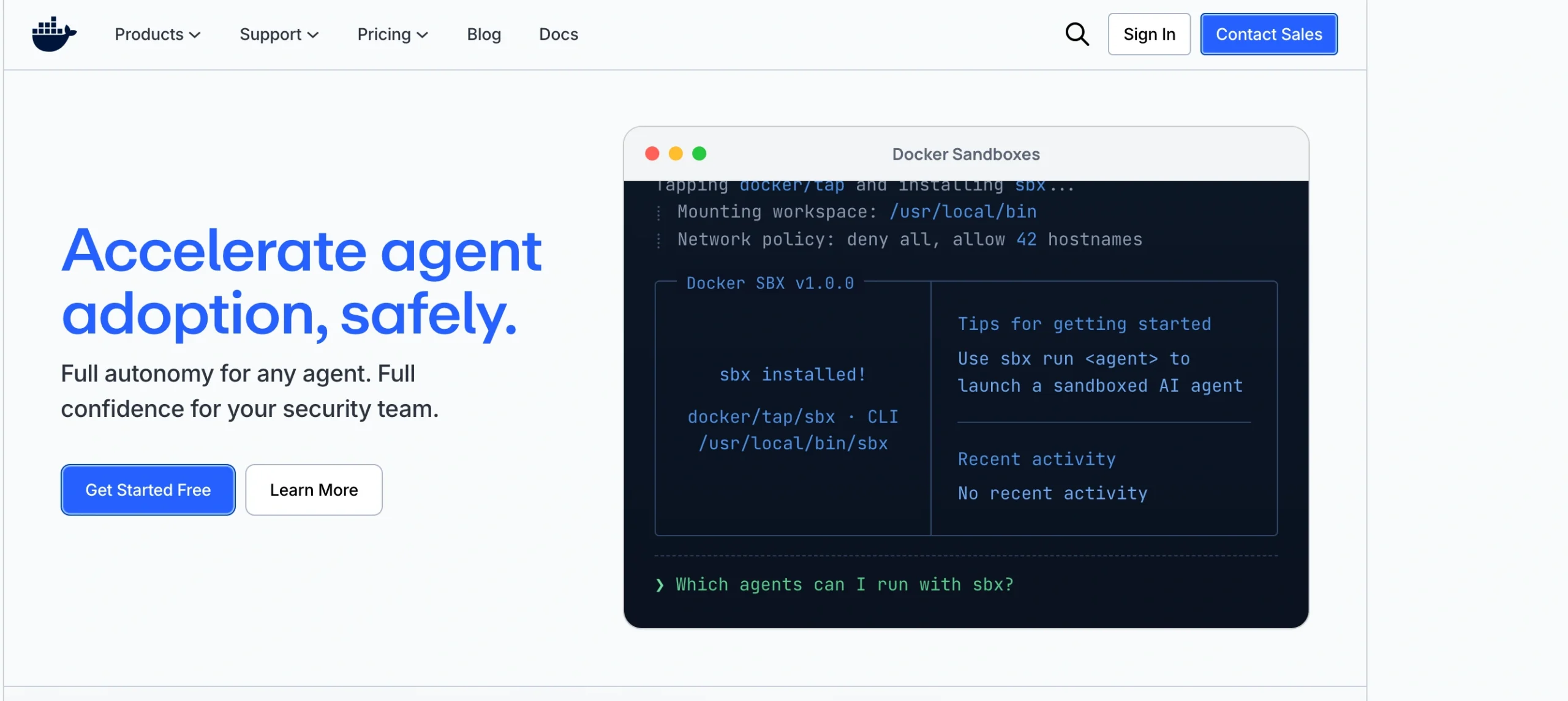
Task: Click the Learn More button
Action: [314, 490]
